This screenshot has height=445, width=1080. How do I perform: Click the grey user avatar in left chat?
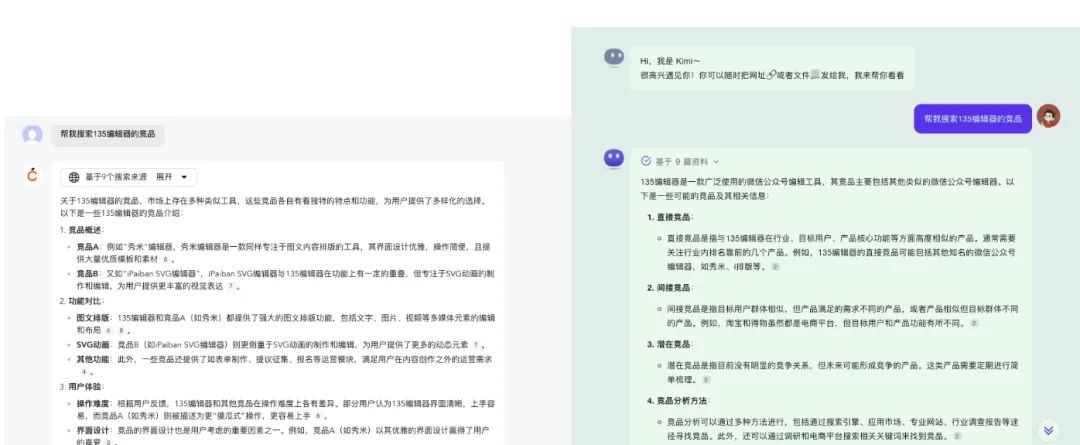(32, 134)
